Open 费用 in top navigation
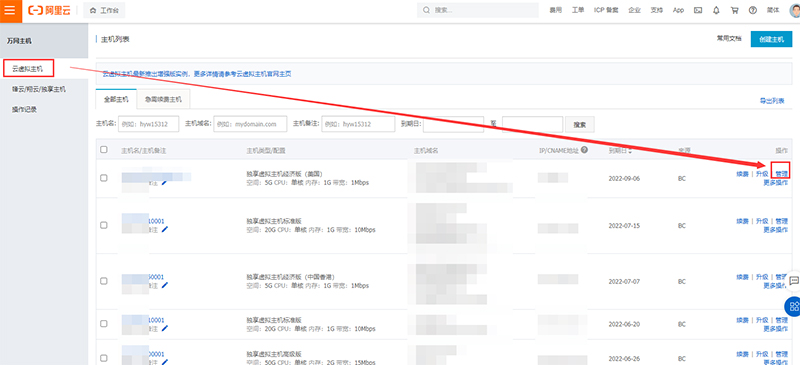The width and height of the screenshot is (800, 365). coord(556,10)
